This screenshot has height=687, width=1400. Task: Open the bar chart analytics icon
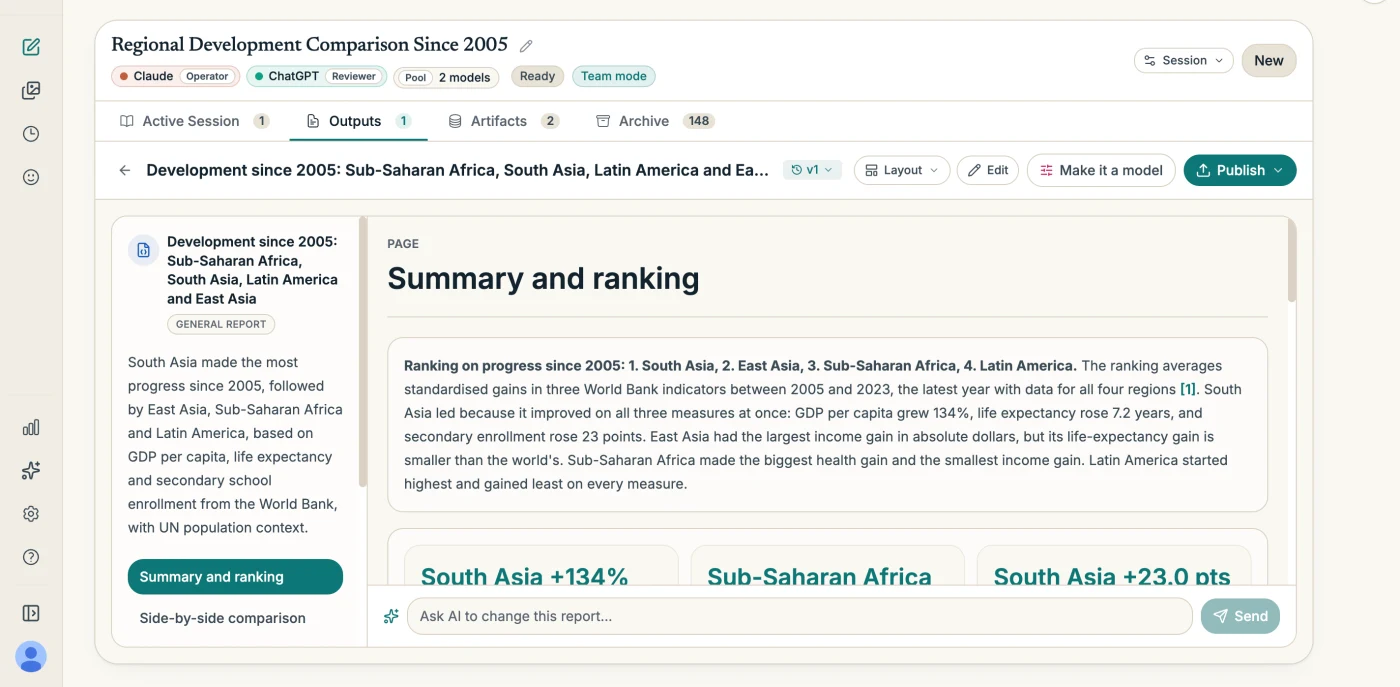pos(31,428)
